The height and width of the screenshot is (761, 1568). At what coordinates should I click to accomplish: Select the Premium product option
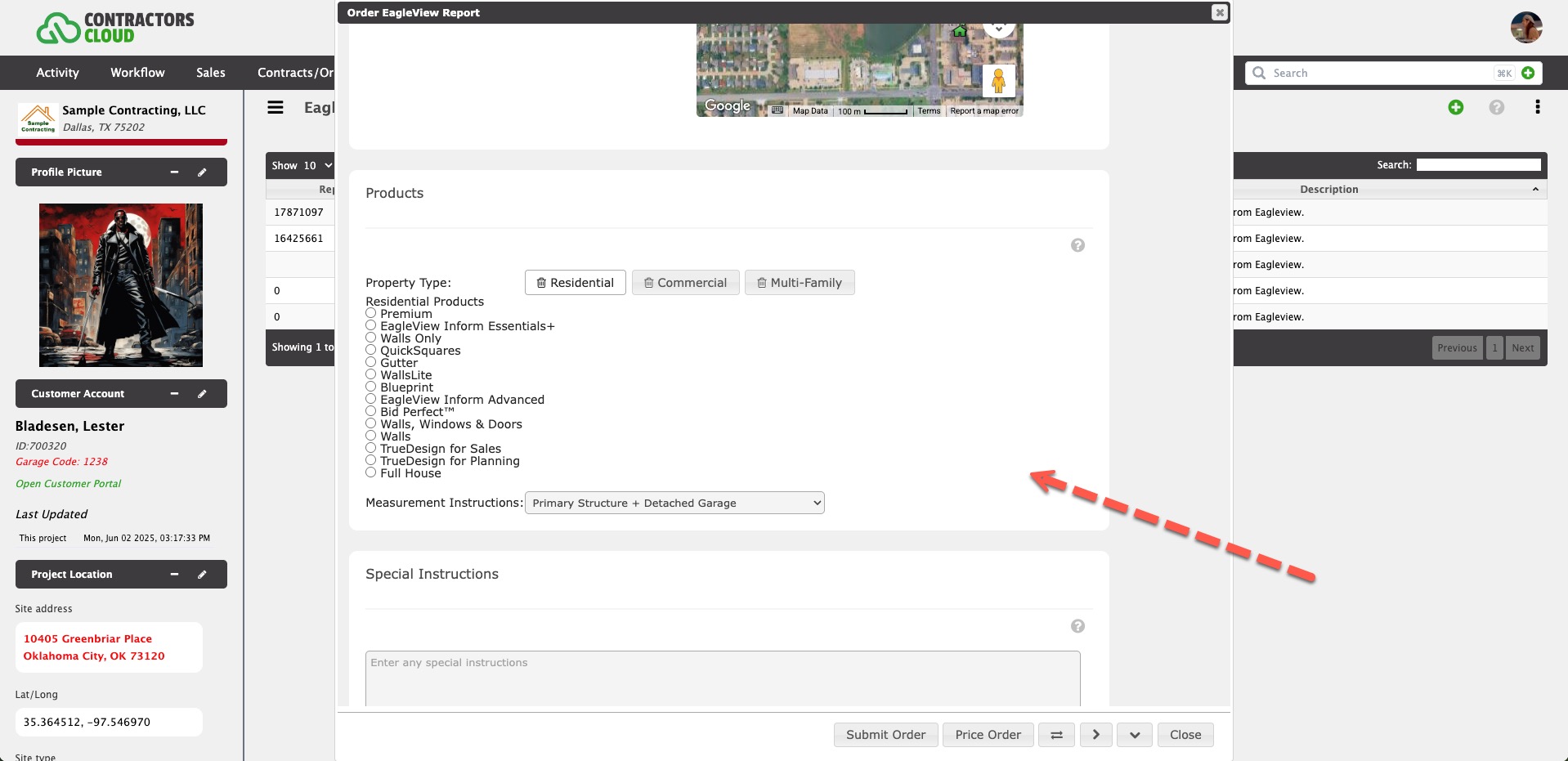point(370,313)
